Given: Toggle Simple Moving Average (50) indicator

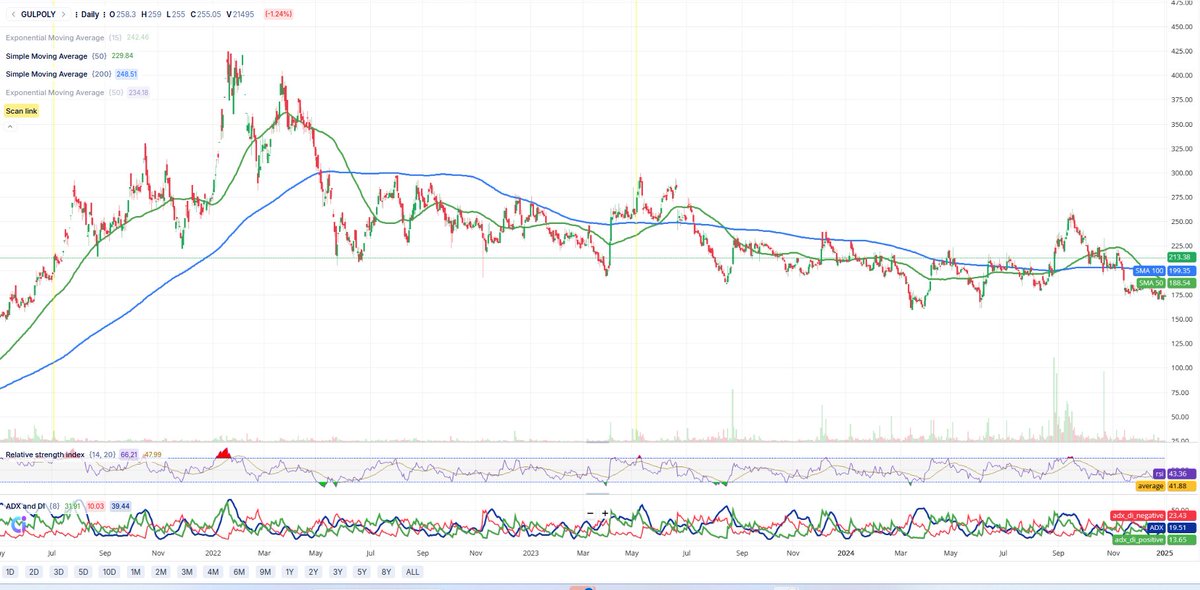Looking at the screenshot, I should 46,56.
